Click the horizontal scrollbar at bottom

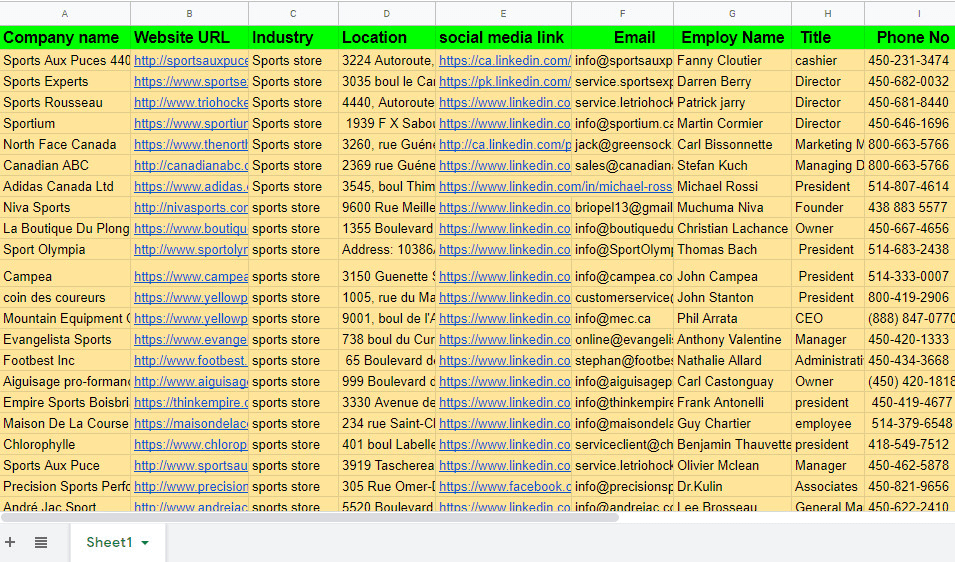pyautogui.click(x=310, y=518)
